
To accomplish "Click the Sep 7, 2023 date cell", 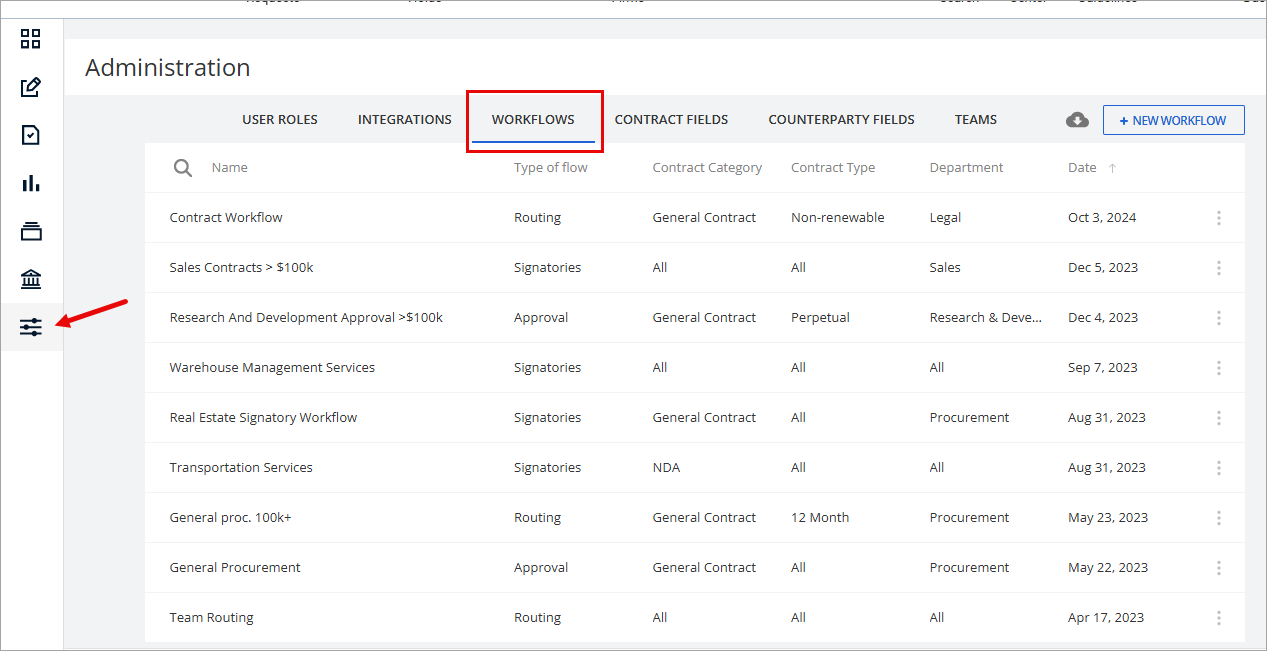I will [1103, 368].
